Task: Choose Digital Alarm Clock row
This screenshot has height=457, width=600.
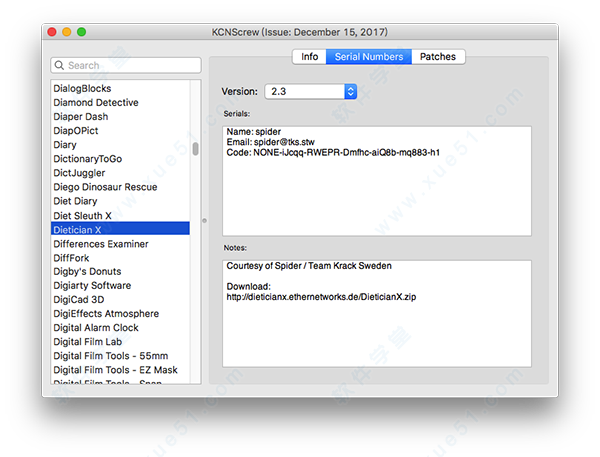Action: tap(120, 328)
